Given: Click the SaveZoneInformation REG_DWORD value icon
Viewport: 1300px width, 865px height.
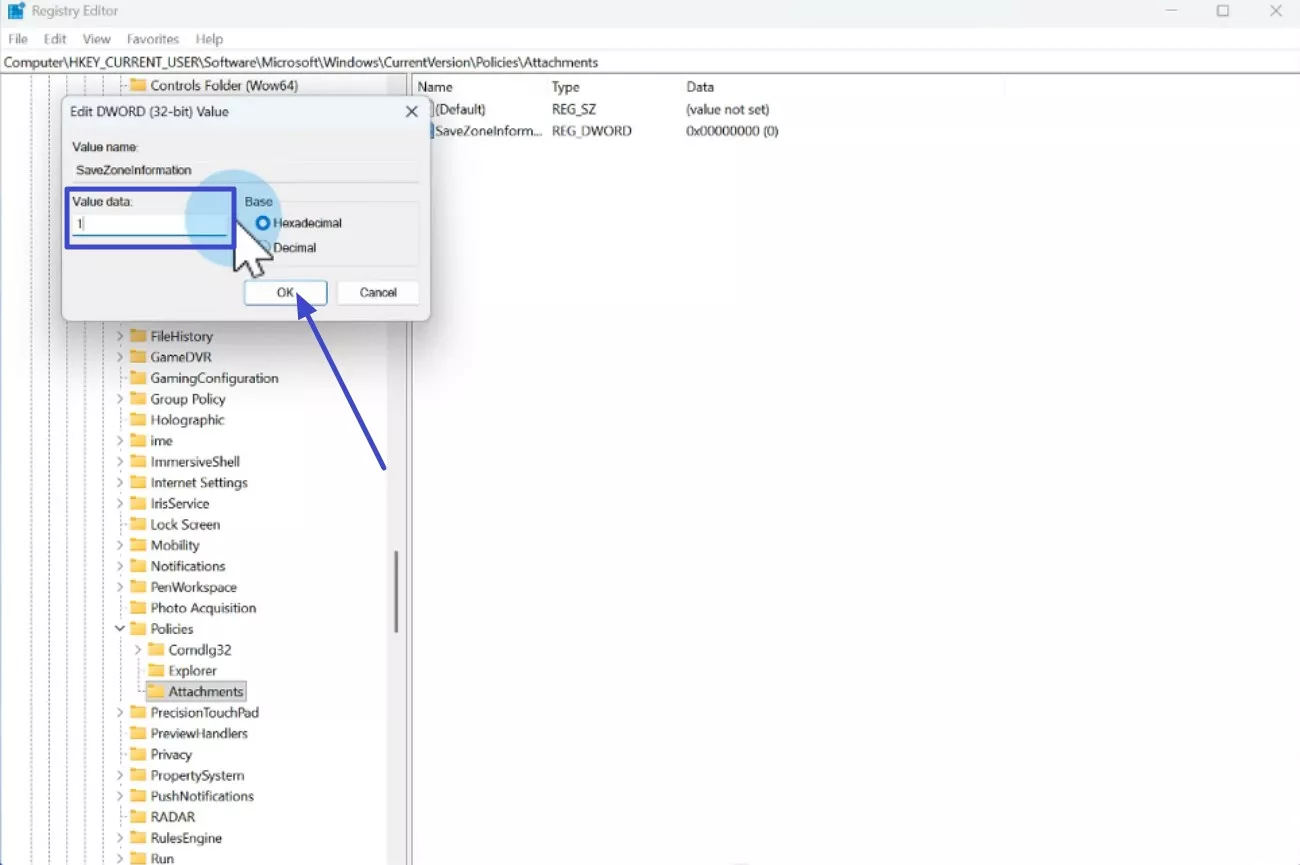Looking at the screenshot, I should tap(433, 130).
